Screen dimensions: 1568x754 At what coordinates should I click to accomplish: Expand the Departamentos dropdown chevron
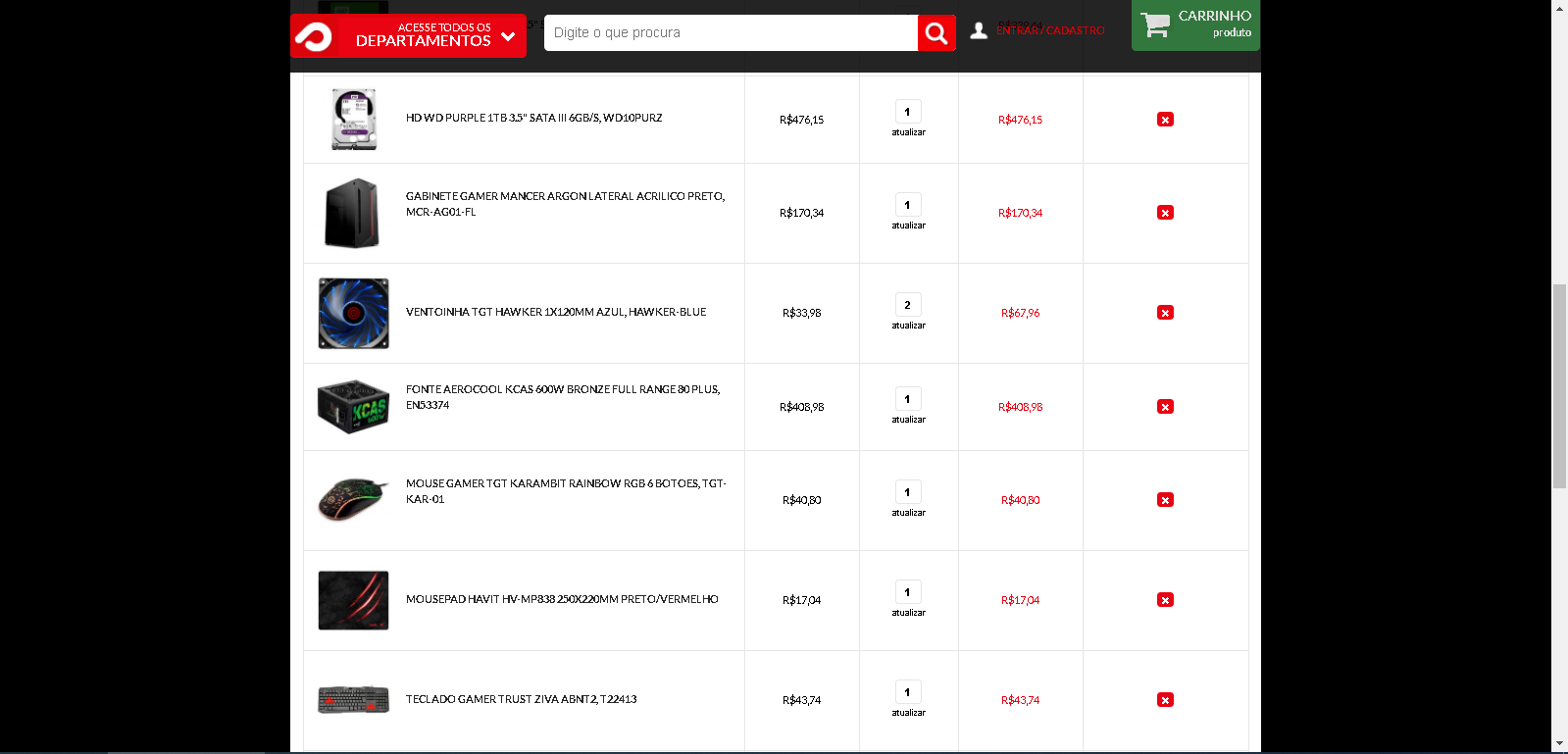coord(508,37)
